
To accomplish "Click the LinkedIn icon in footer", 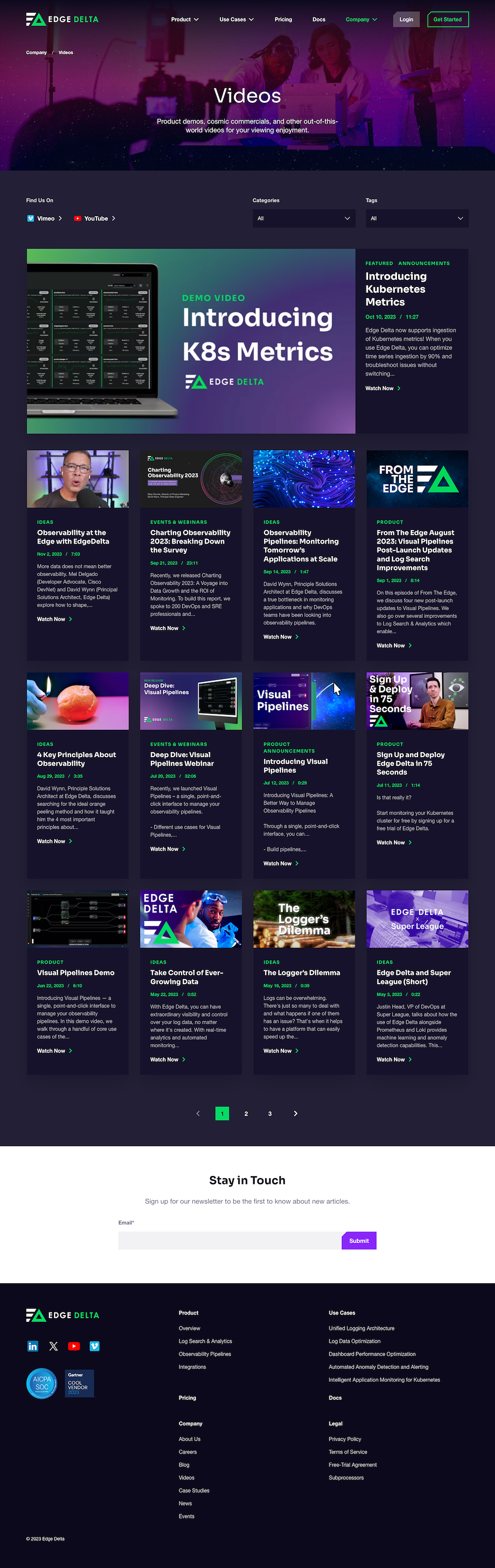I will (x=33, y=1346).
